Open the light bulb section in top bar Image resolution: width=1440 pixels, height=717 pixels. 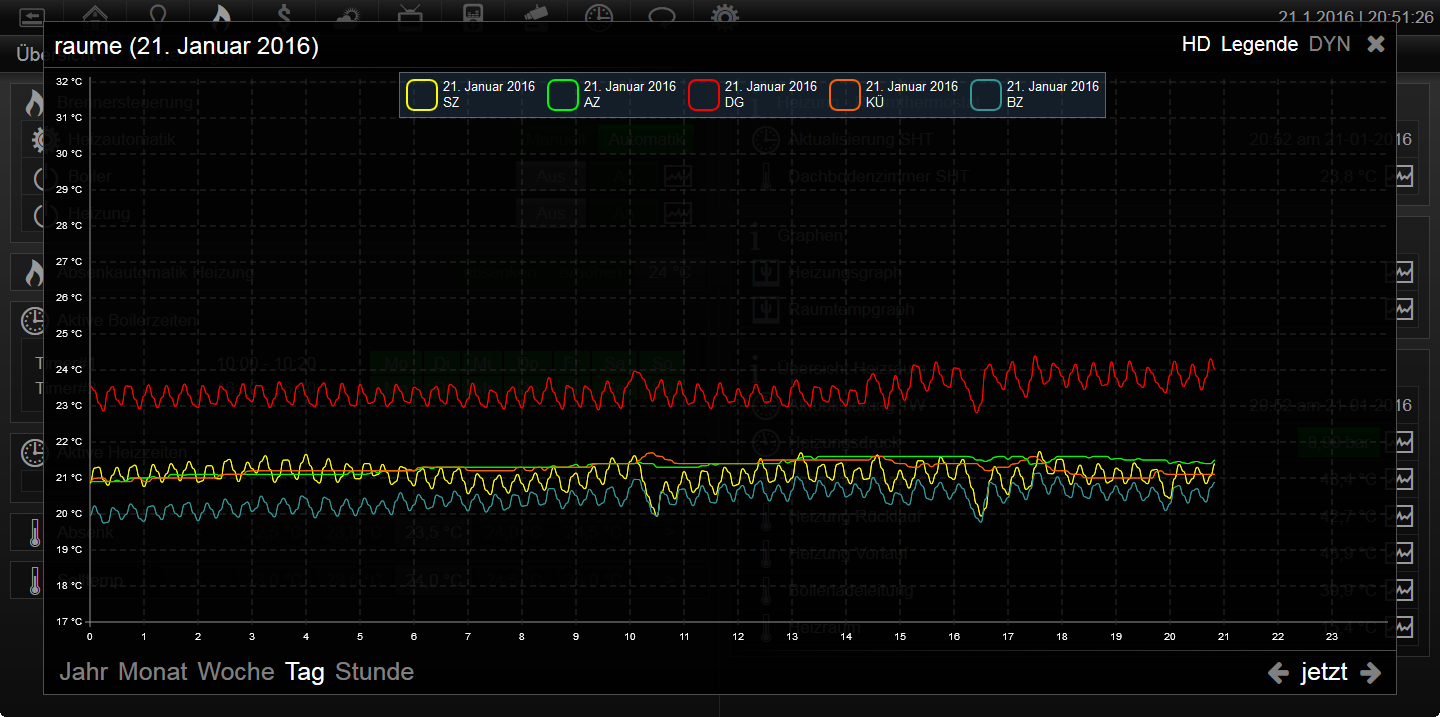(158, 13)
